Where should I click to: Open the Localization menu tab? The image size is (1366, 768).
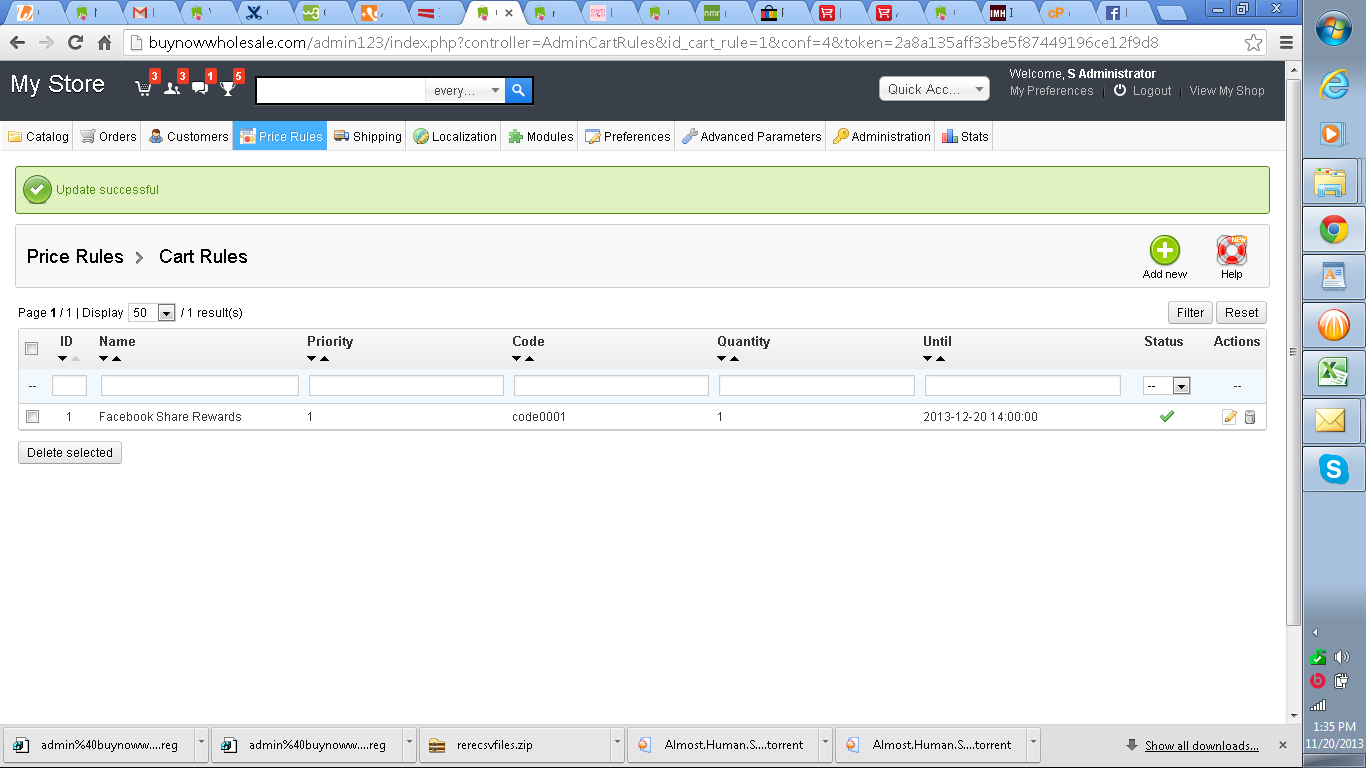(454, 136)
